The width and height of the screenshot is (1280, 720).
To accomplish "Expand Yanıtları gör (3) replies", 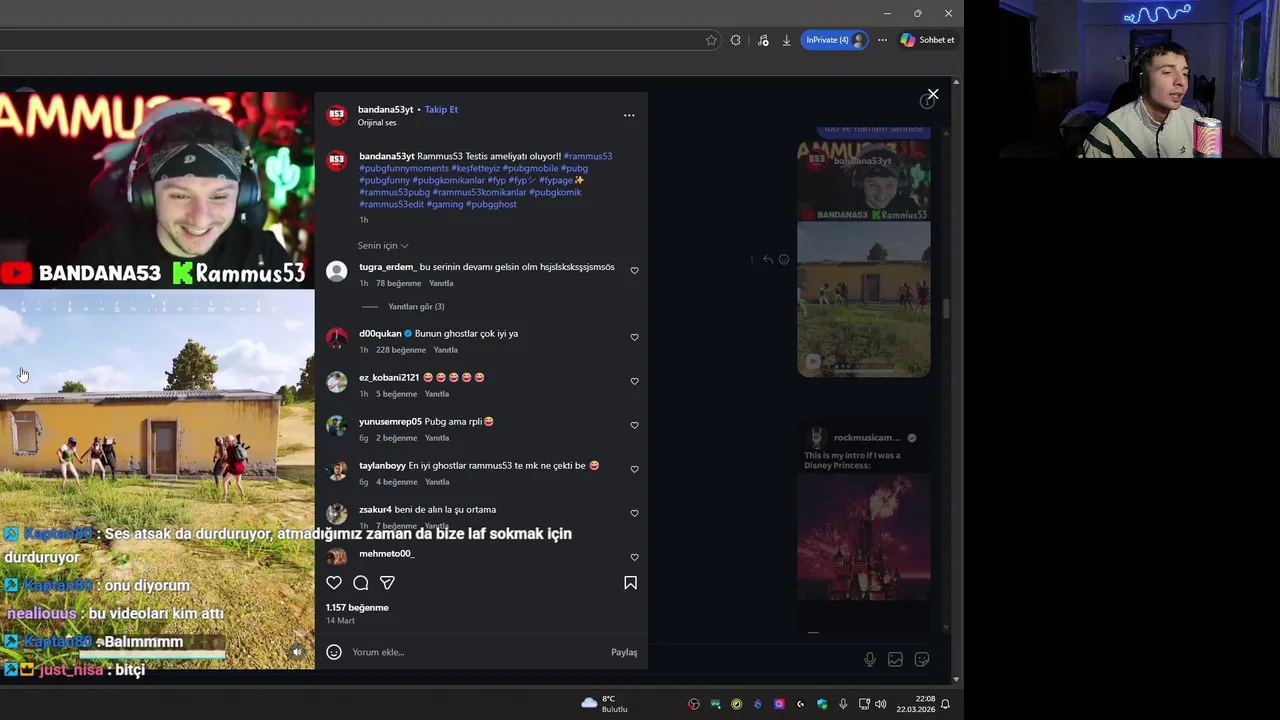I will tap(416, 306).
